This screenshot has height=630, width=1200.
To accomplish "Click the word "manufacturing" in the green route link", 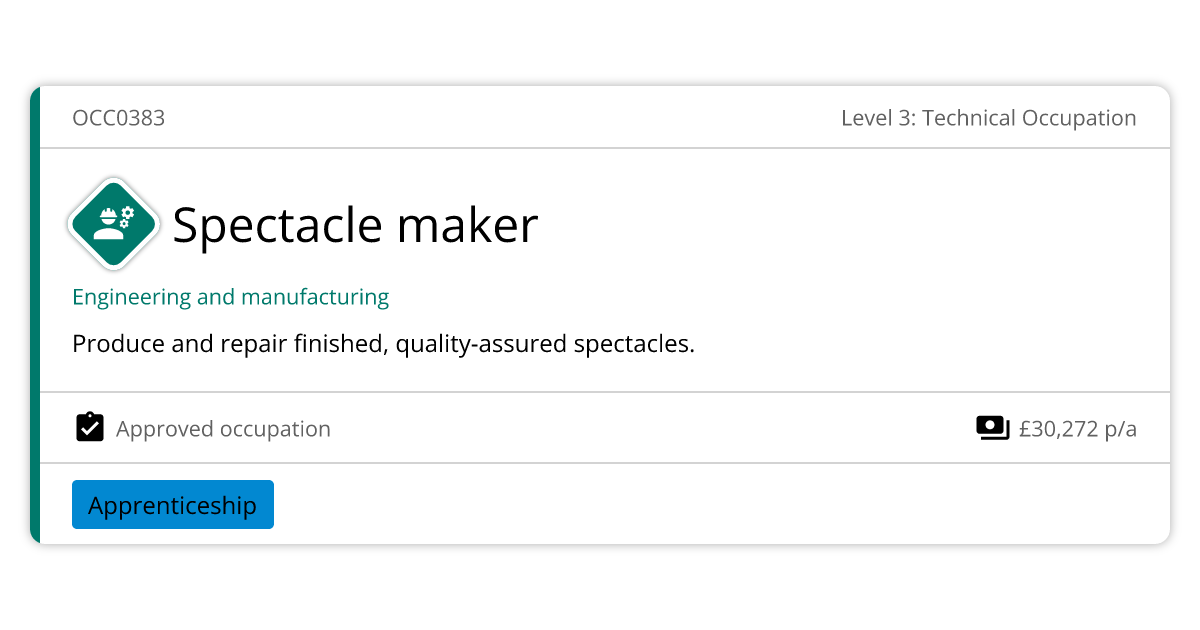I will pos(315,297).
